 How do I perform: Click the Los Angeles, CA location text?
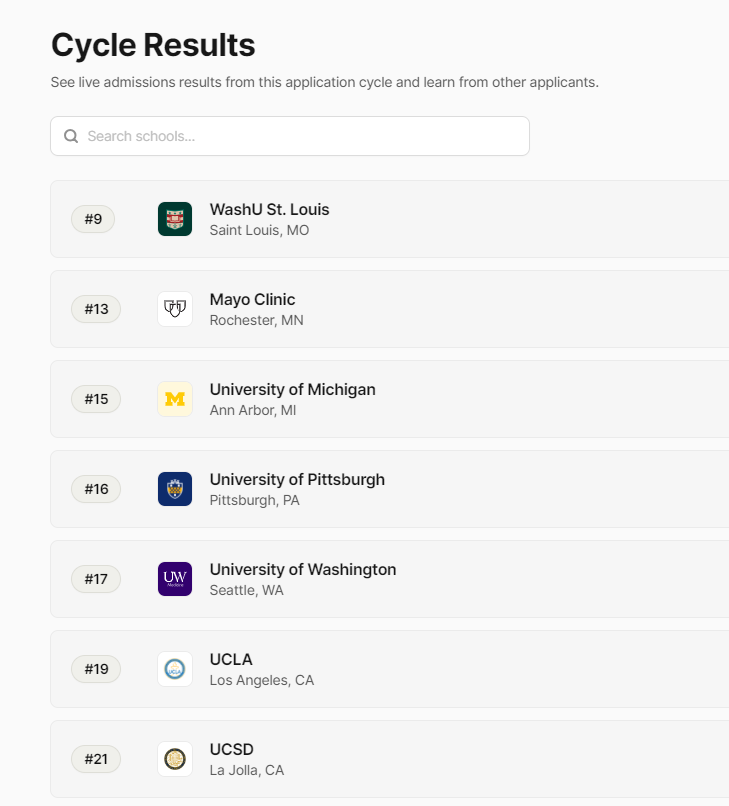pyautogui.click(x=261, y=680)
